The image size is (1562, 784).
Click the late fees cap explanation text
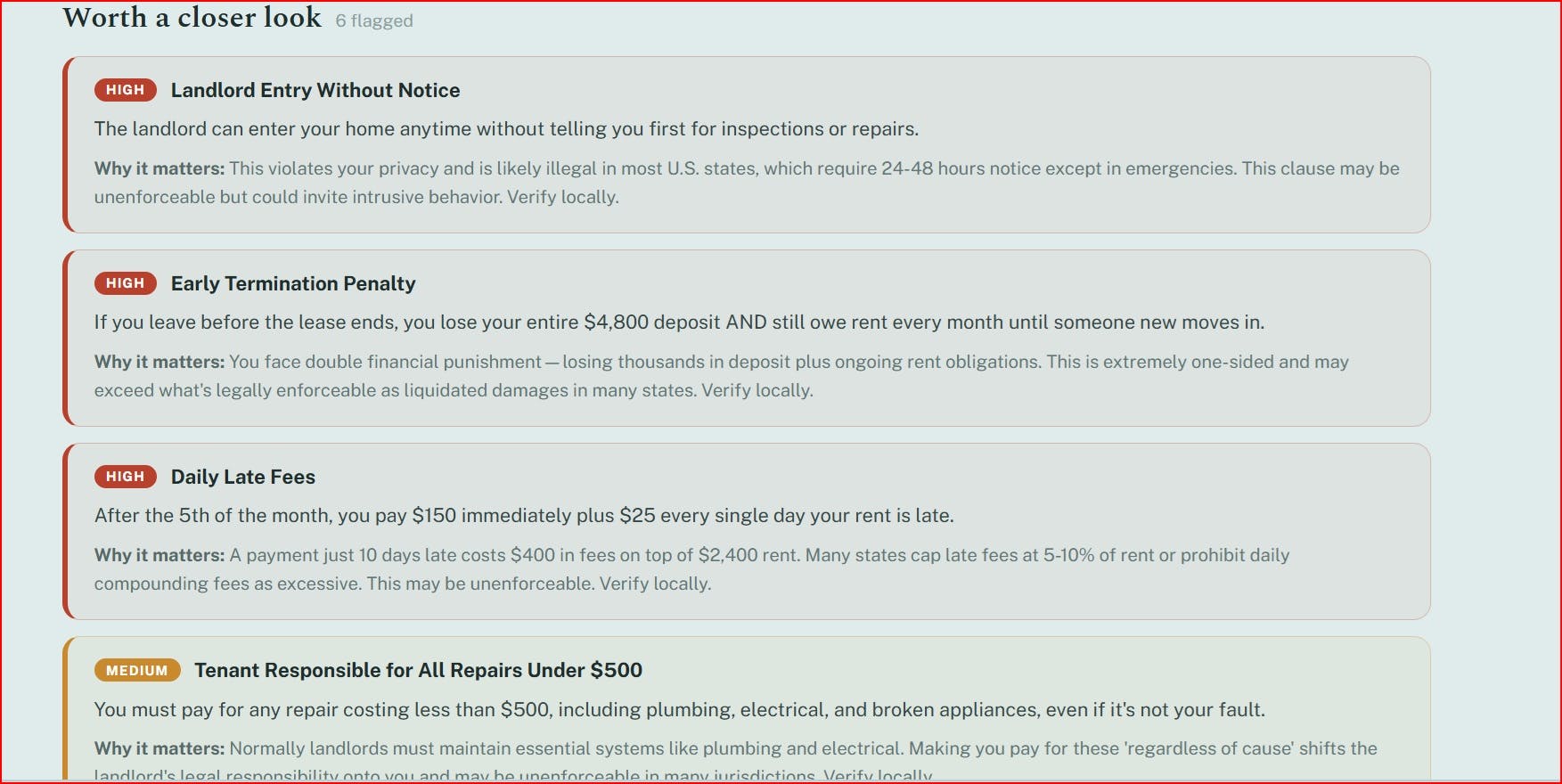pos(691,569)
